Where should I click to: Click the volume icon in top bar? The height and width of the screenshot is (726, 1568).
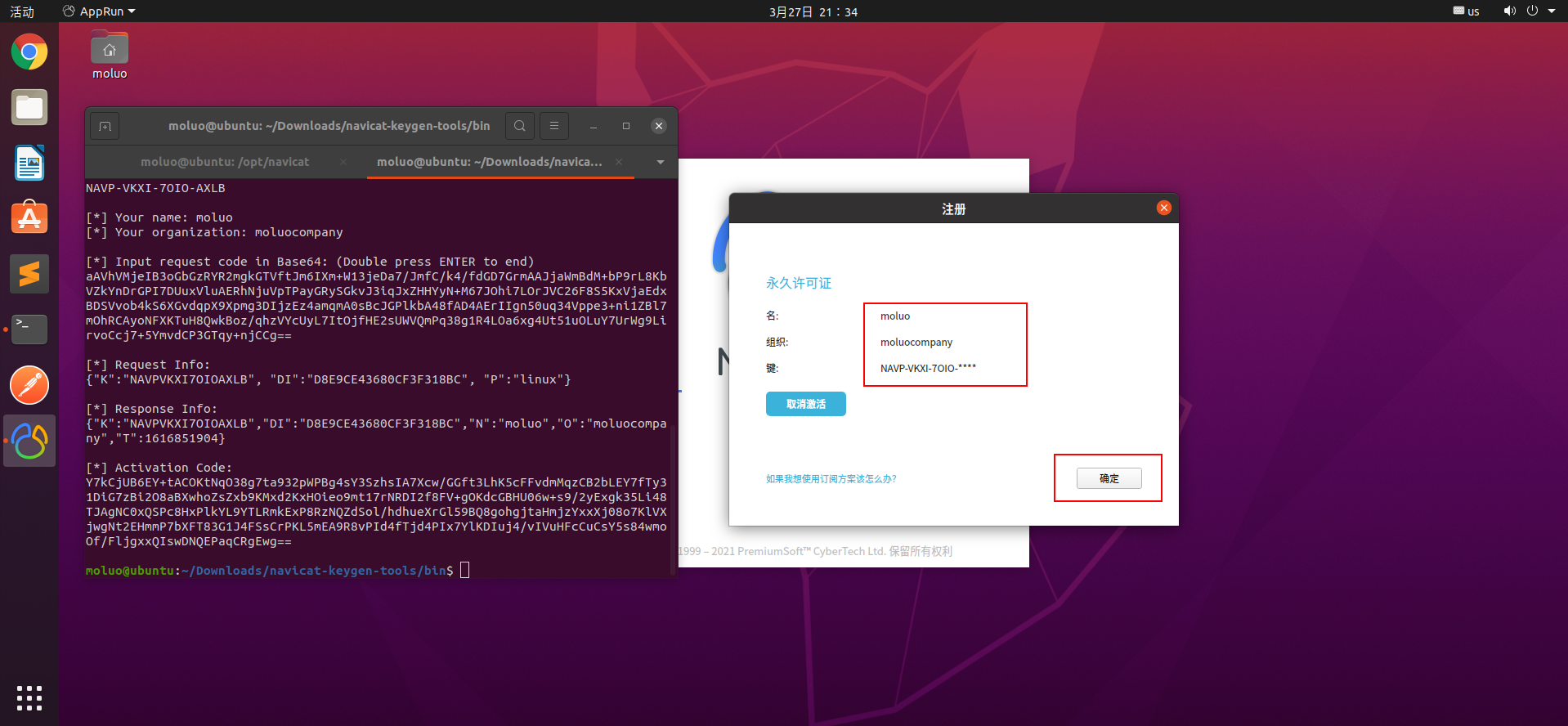point(1509,11)
